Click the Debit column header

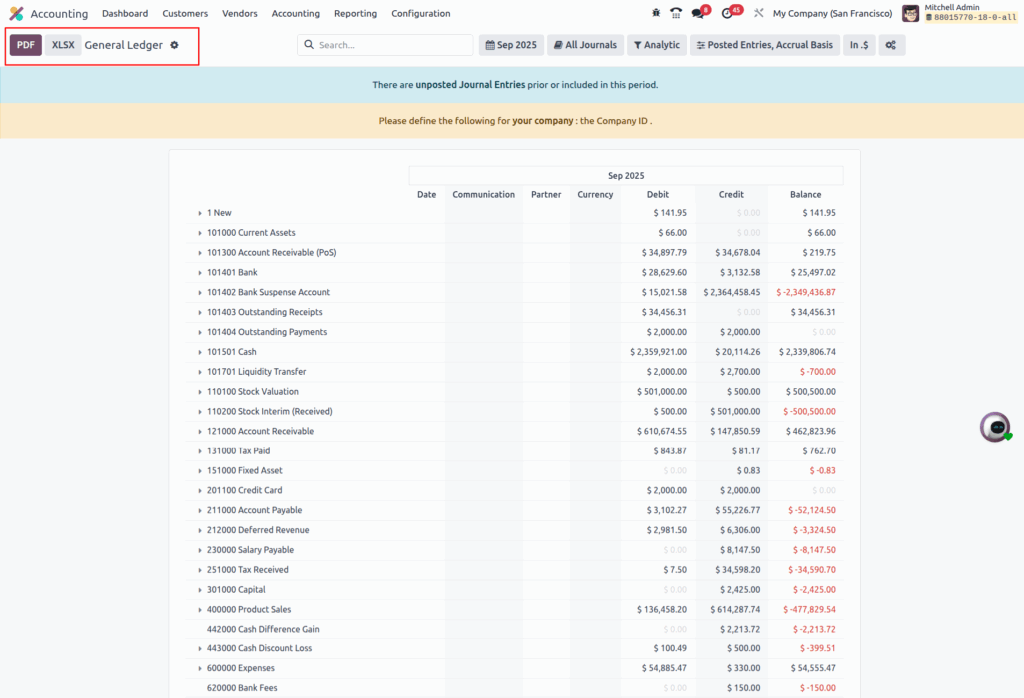click(658, 195)
